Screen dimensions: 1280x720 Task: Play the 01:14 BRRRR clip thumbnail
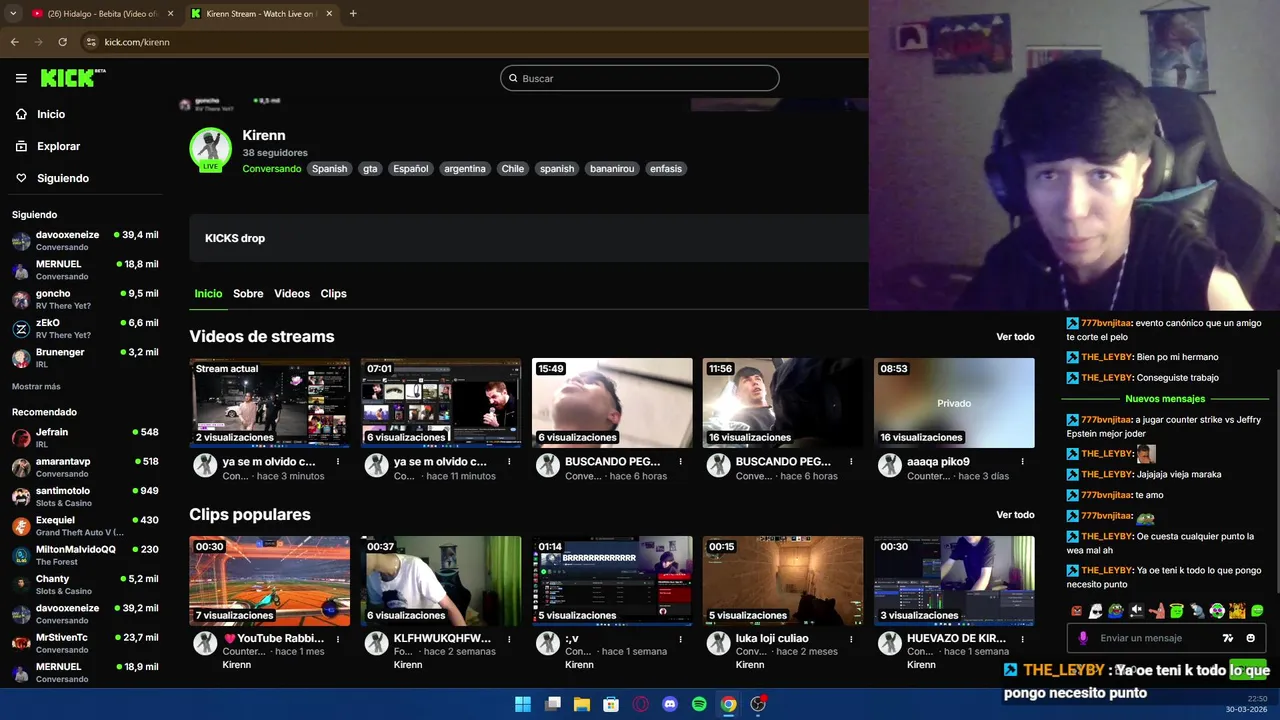612,581
